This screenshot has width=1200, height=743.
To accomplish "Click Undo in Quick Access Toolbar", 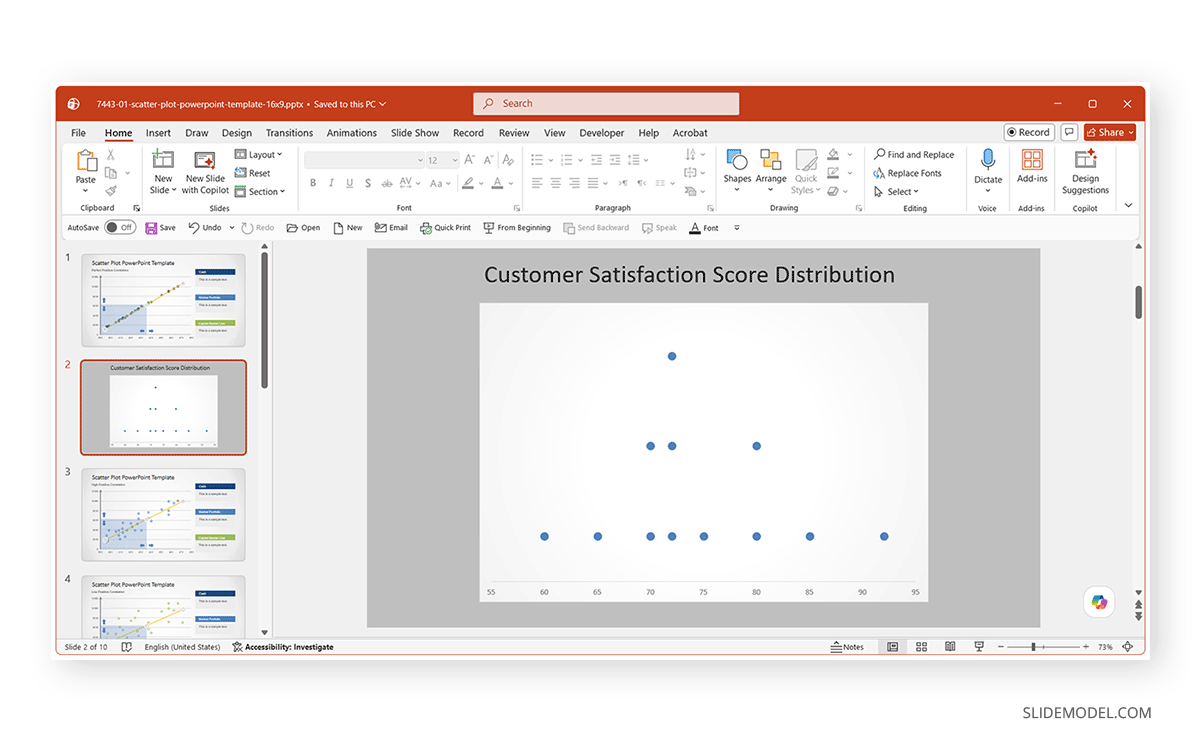I will 205,228.
